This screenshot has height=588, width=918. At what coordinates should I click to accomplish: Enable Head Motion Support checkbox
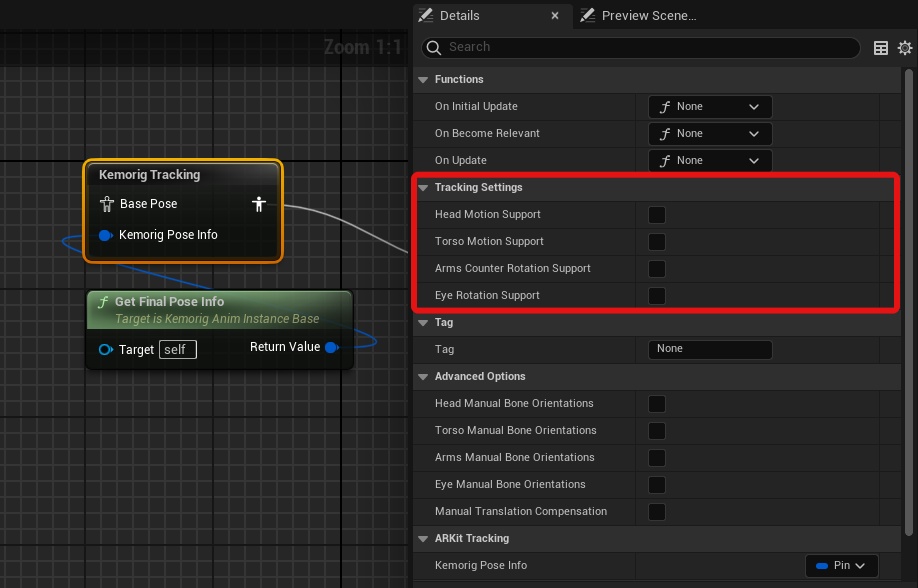657,214
